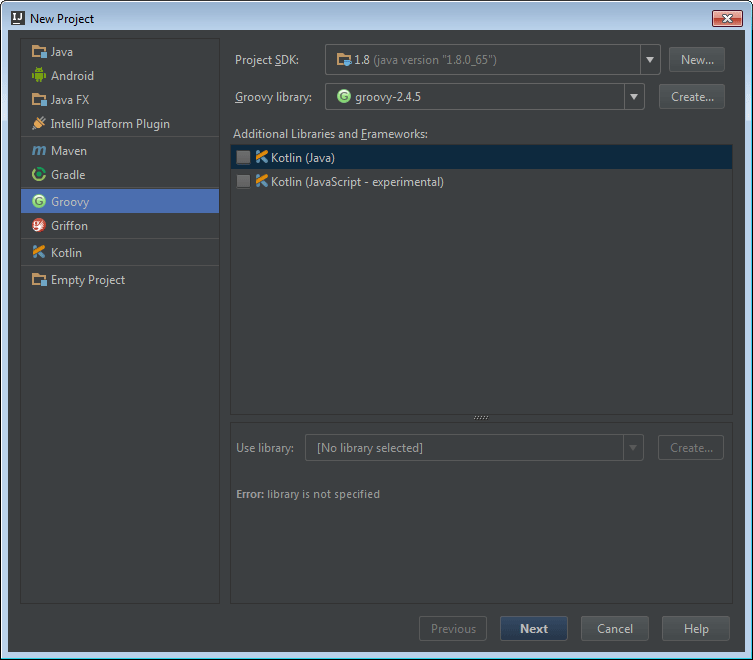The width and height of the screenshot is (753, 660).
Task: Enable the Kotlin (JavaScript - experimental) checkbox
Action: [243, 181]
